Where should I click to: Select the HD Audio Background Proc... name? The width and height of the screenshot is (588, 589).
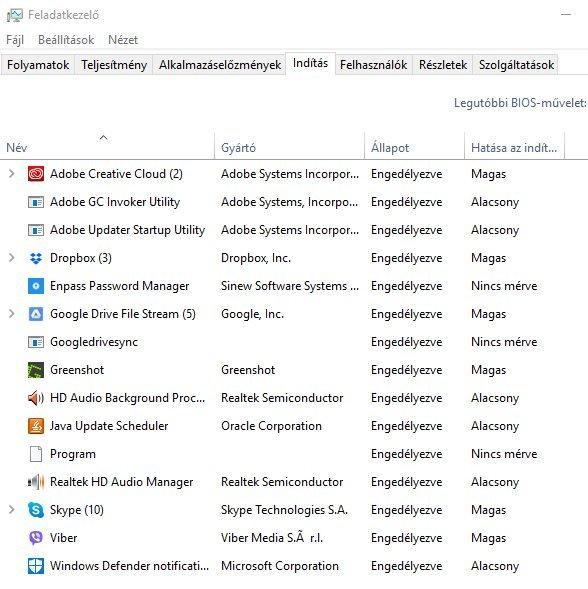(x=127, y=398)
